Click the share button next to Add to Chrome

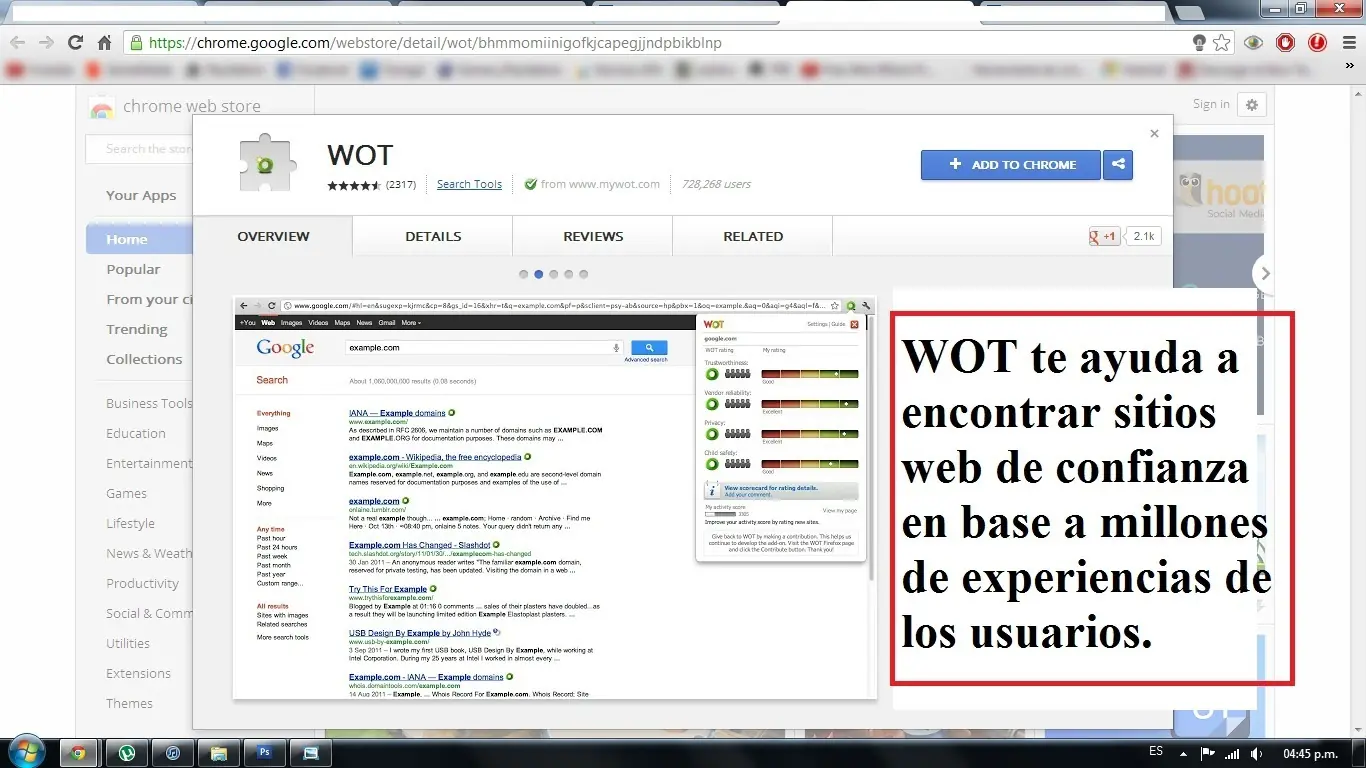click(x=1118, y=165)
